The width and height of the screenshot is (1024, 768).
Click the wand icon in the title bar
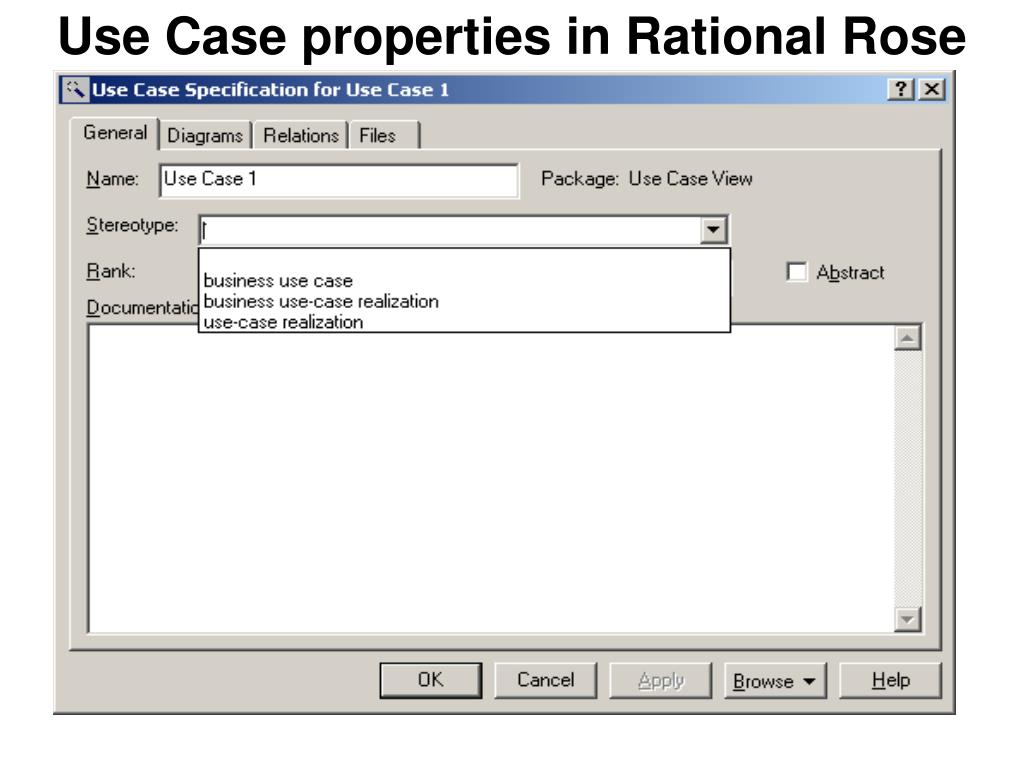click(74, 89)
